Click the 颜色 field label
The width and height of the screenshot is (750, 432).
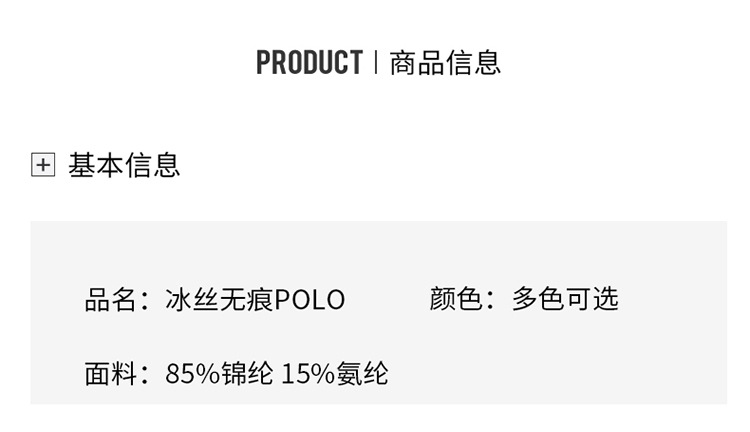point(456,299)
